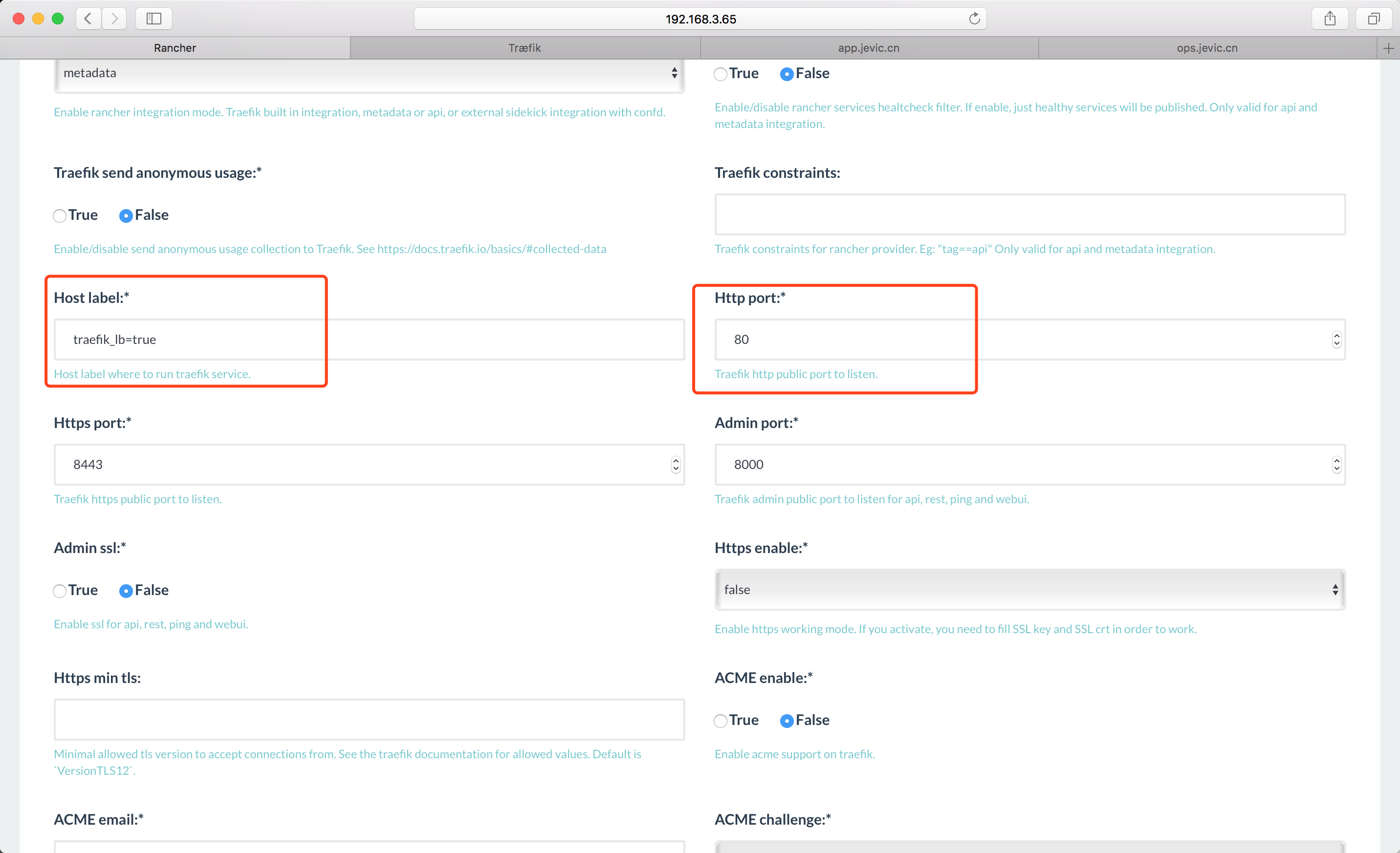
Task: Click stepper arrows on Admin port field
Action: click(x=1336, y=465)
